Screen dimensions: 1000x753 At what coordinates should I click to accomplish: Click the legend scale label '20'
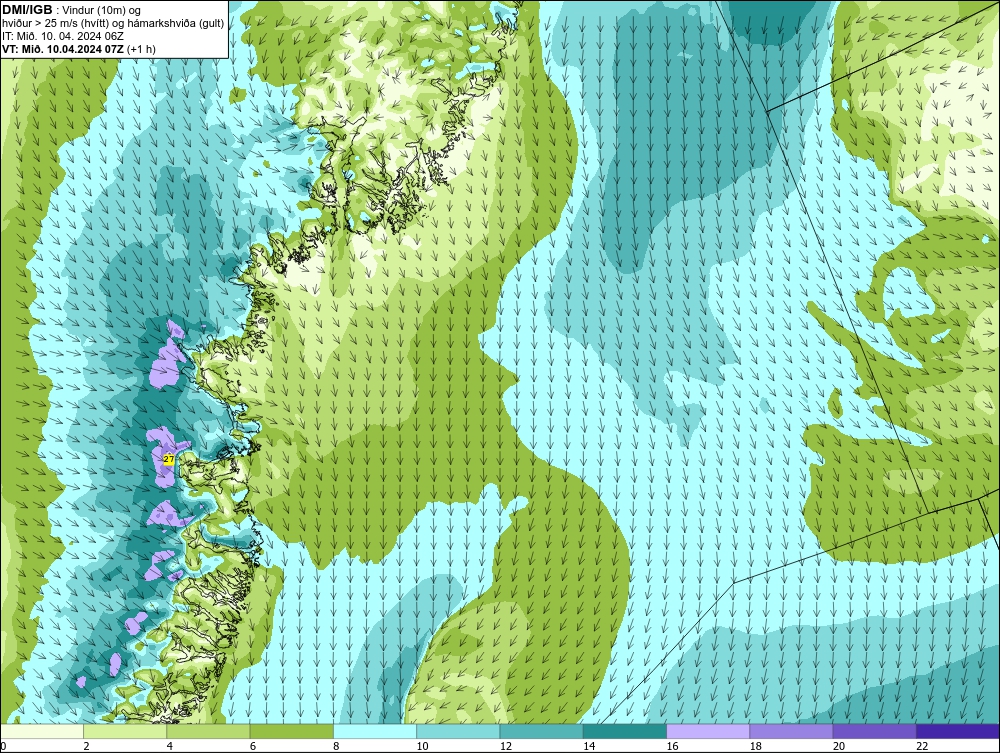pos(839,747)
